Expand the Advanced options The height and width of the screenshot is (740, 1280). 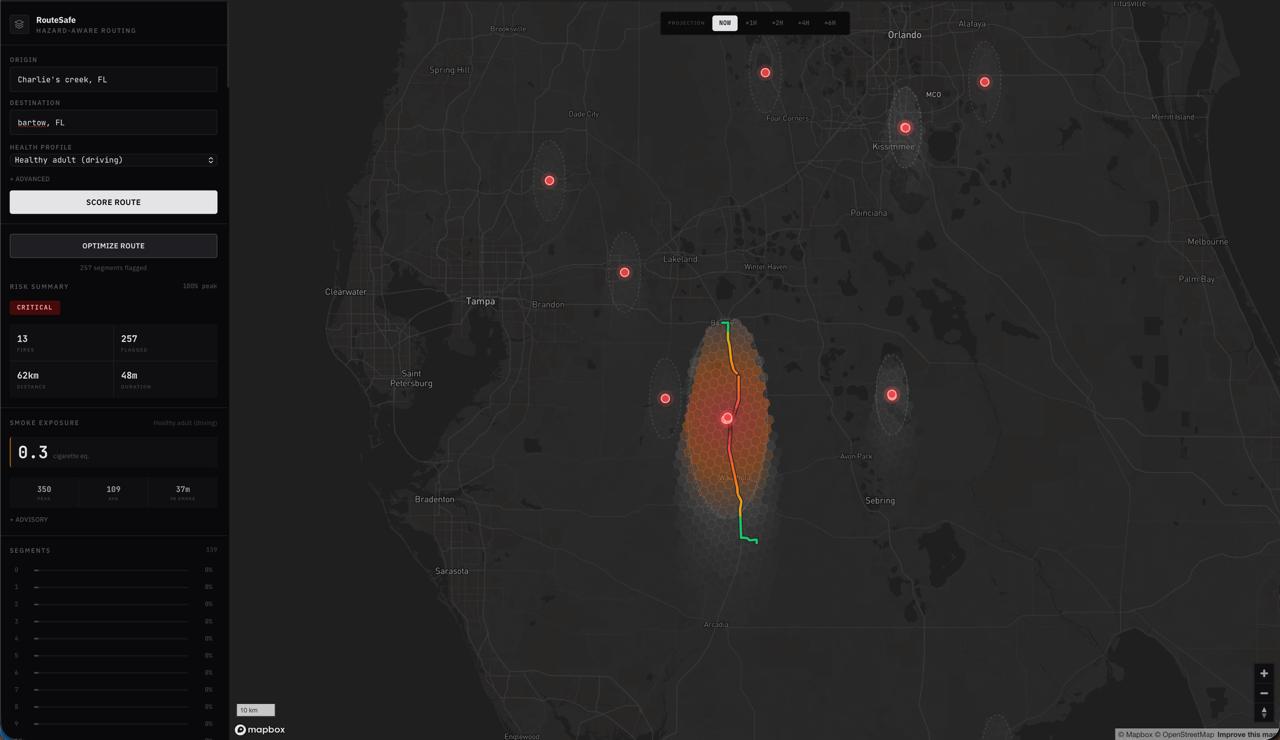point(30,179)
